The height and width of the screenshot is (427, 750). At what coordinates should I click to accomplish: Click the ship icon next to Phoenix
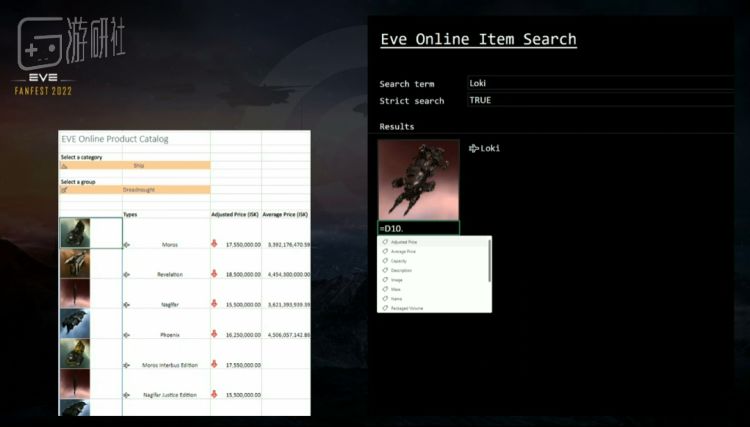click(x=127, y=335)
